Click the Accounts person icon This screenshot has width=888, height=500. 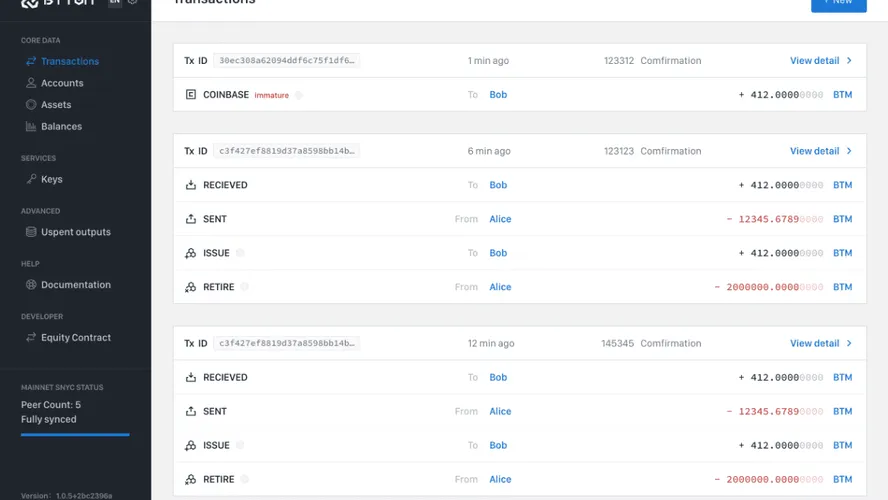31,83
